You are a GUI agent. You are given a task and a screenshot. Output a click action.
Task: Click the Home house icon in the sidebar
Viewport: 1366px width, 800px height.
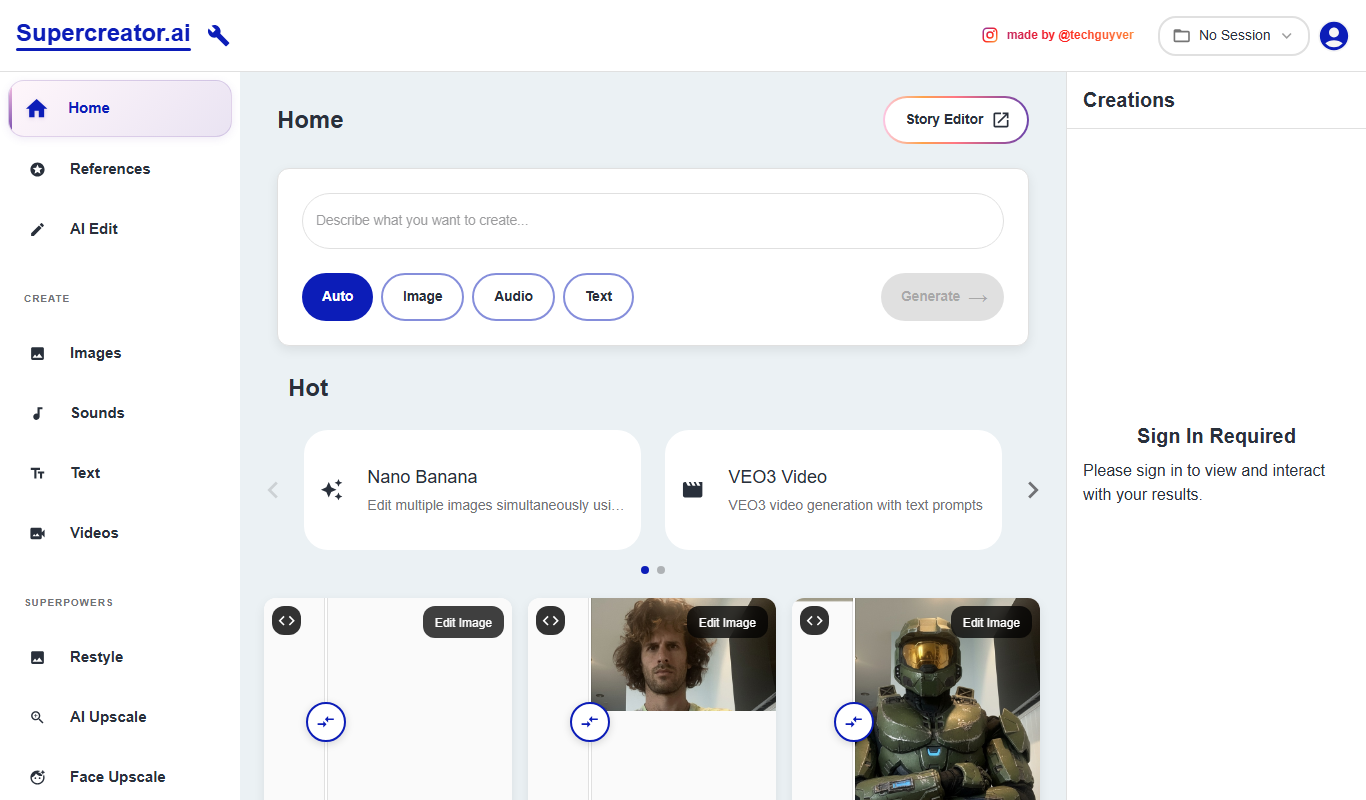(37, 108)
